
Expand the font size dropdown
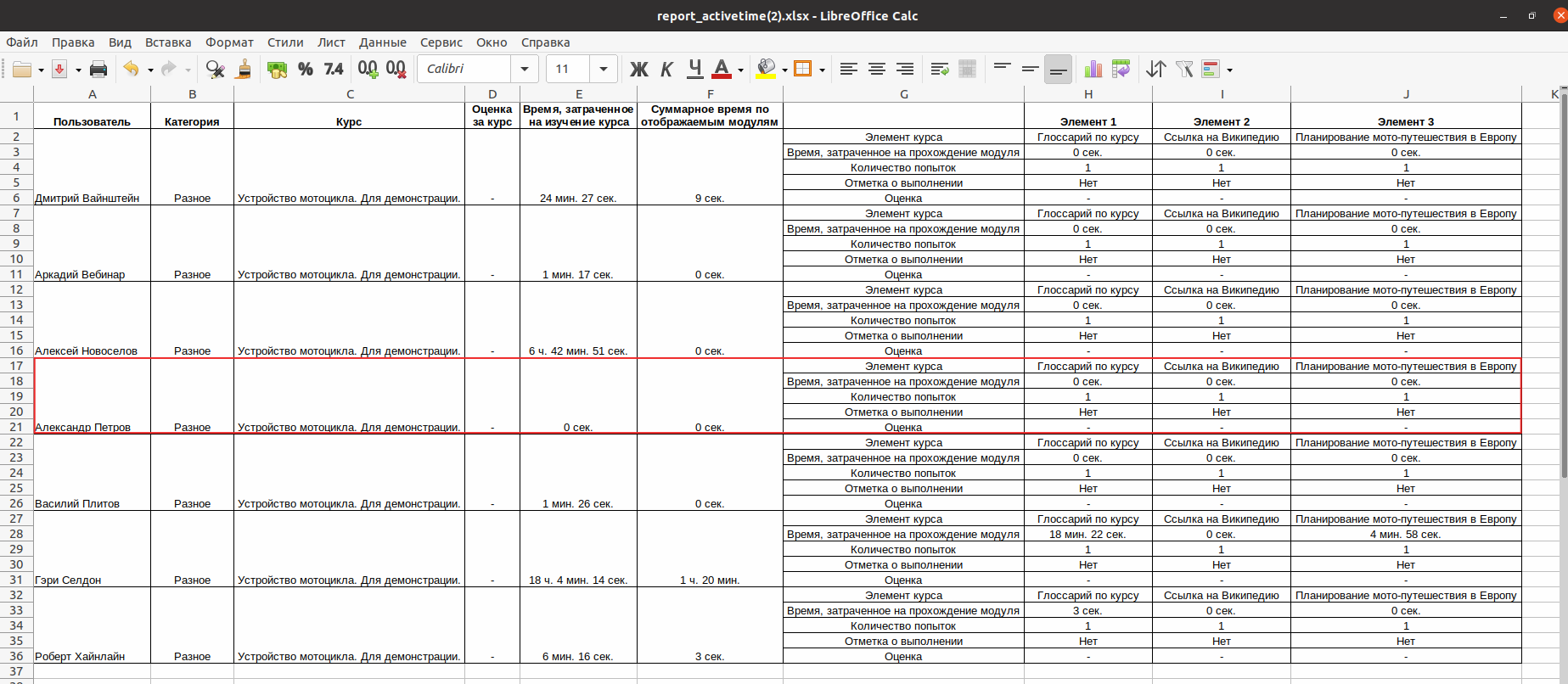coord(603,69)
